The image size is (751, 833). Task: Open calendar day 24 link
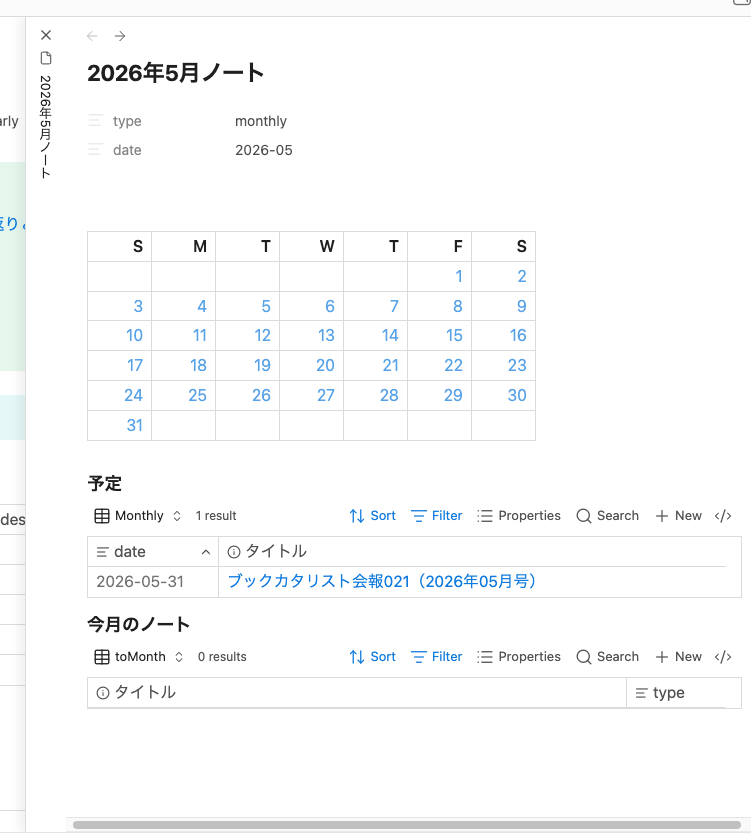[133, 395]
